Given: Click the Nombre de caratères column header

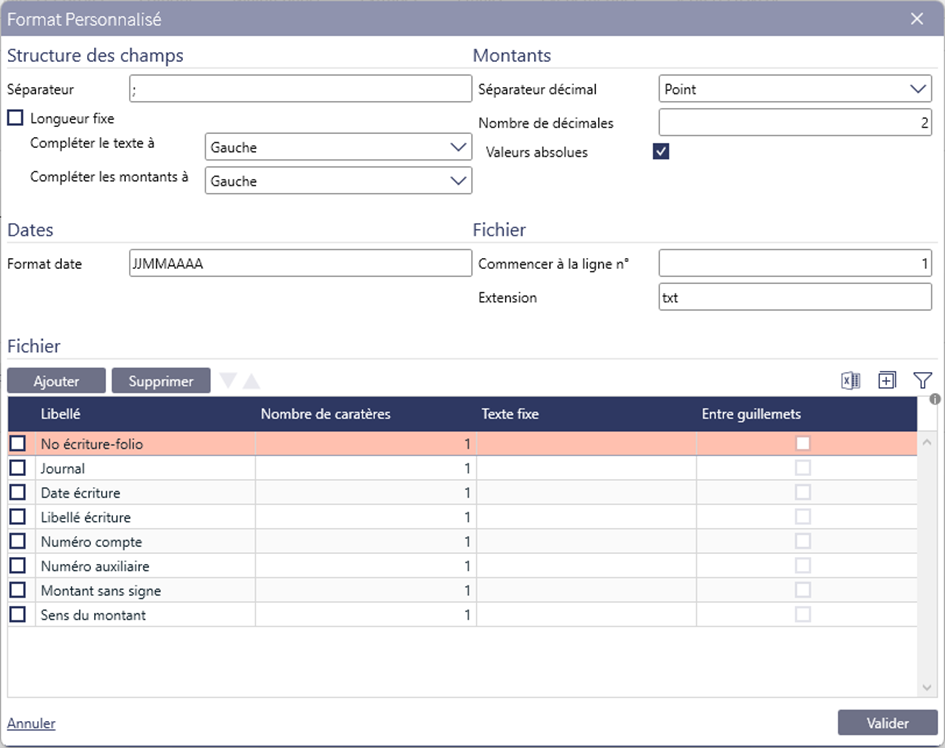Looking at the screenshot, I should (325, 414).
